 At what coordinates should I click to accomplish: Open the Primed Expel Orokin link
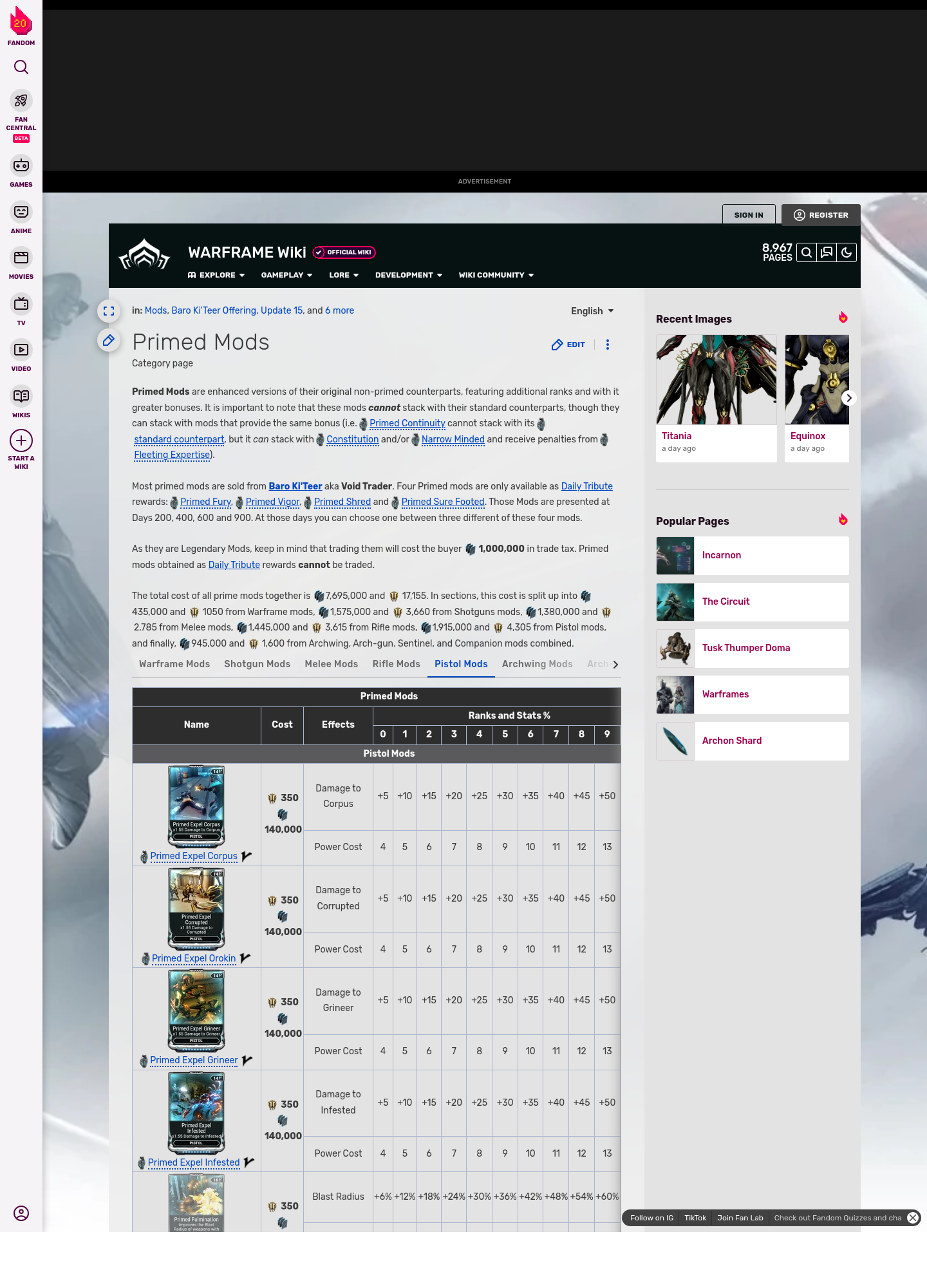[x=194, y=958]
